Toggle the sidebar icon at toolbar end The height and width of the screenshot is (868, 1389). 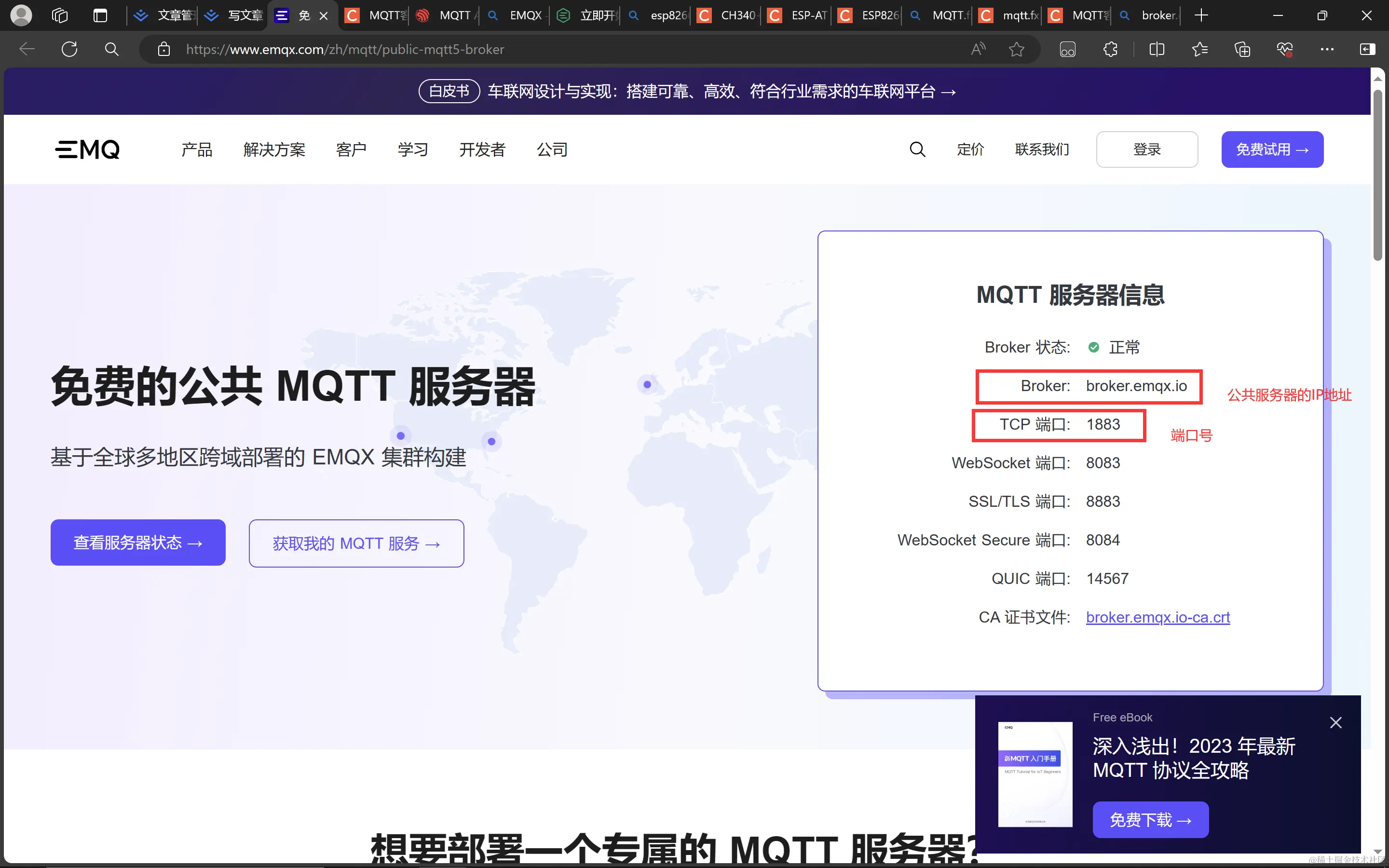tap(1368, 49)
